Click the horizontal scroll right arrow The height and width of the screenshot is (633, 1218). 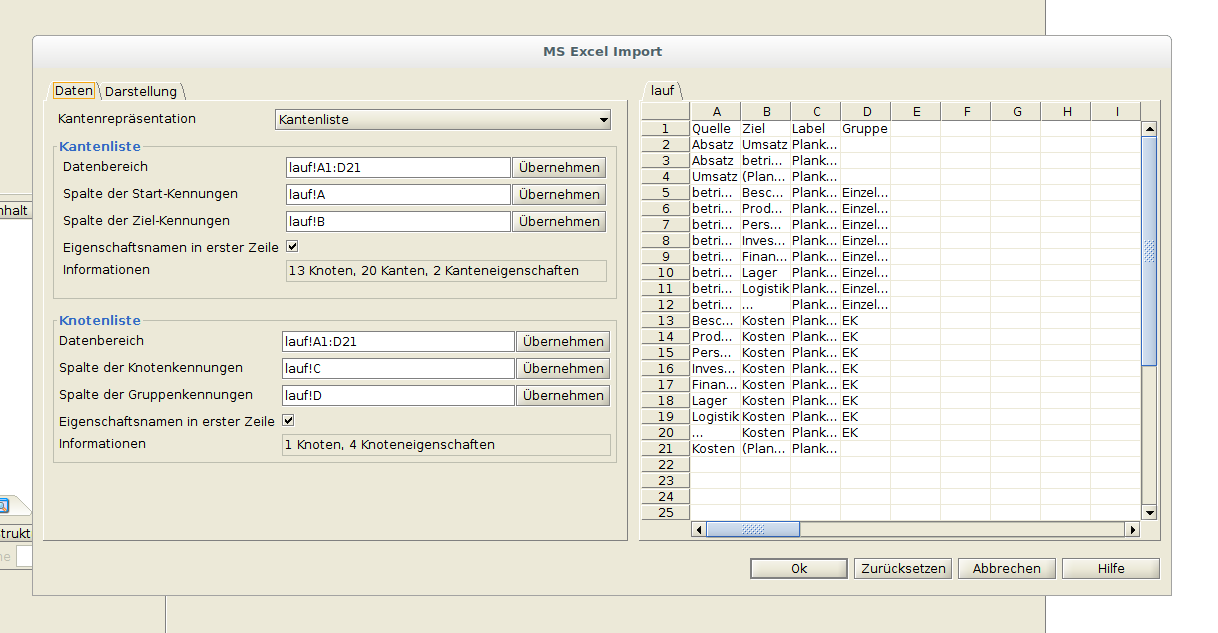[x=1133, y=529]
